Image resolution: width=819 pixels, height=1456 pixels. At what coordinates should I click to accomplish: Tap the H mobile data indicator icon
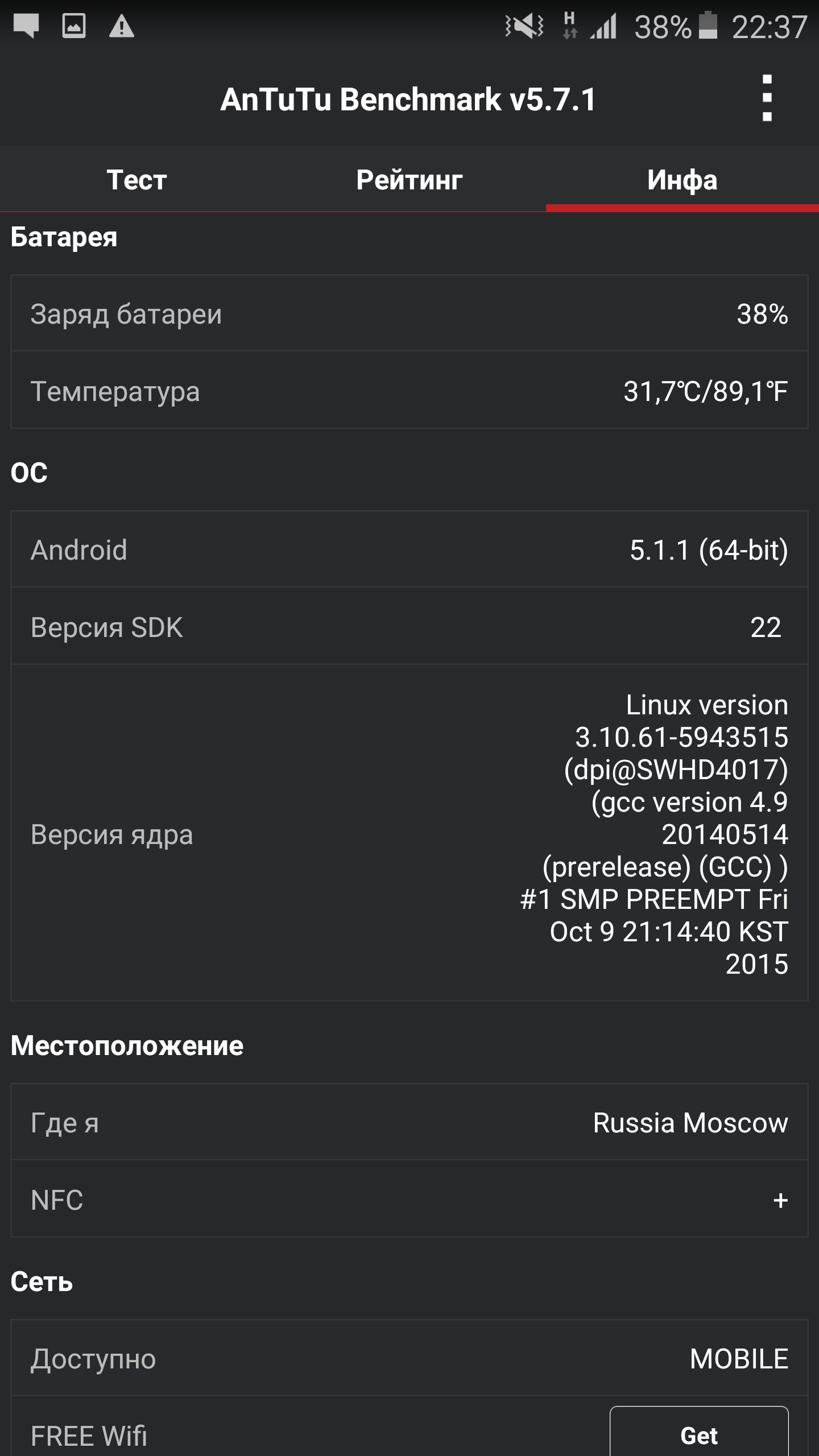[569, 26]
